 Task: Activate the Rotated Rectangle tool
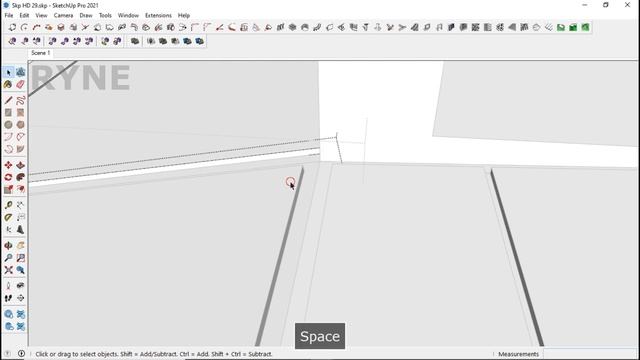click(20, 113)
